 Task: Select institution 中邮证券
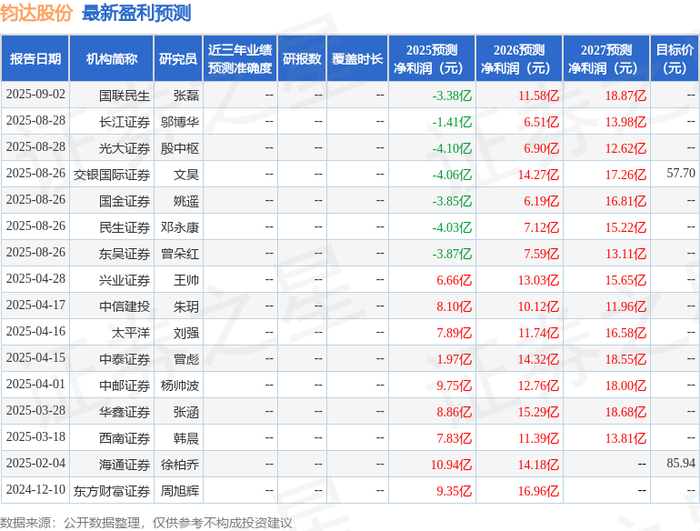click(124, 385)
